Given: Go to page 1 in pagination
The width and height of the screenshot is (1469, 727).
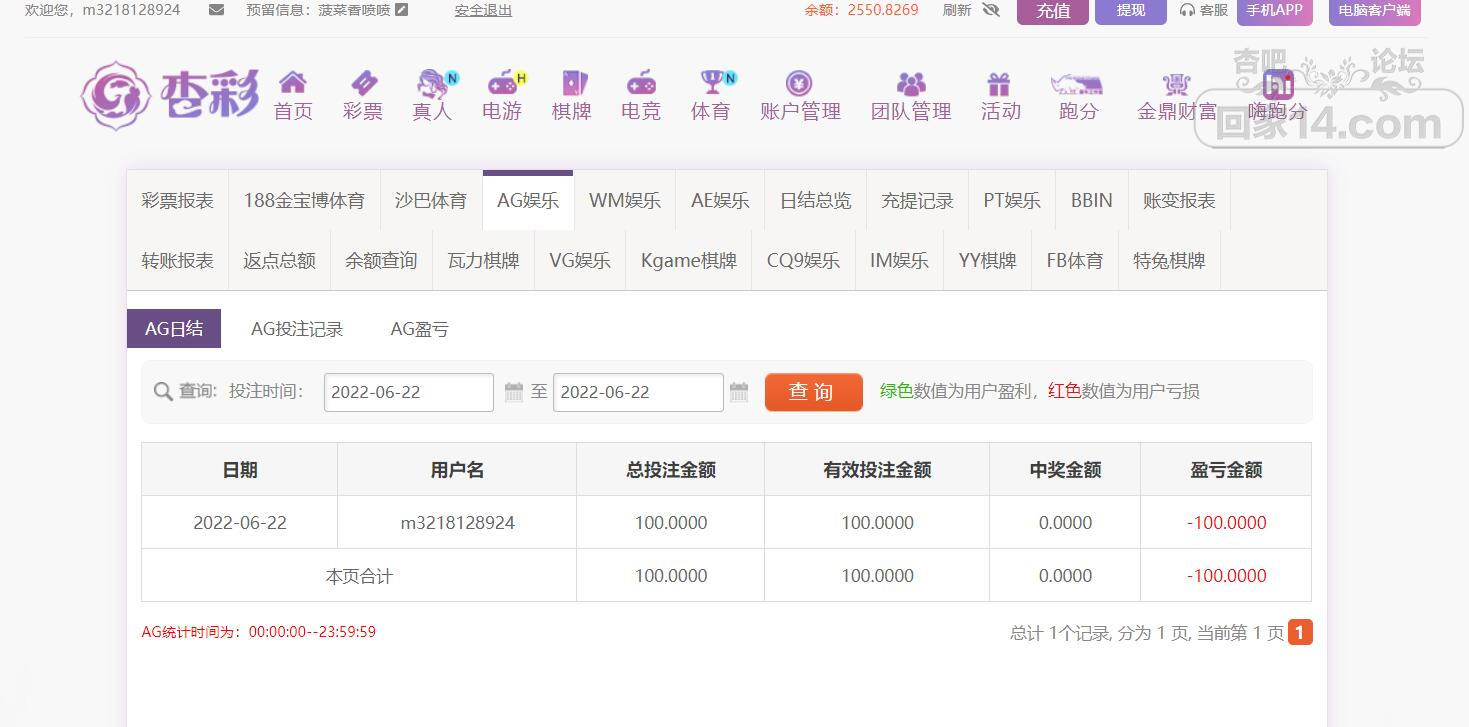Looking at the screenshot, I should (1300, 632).
